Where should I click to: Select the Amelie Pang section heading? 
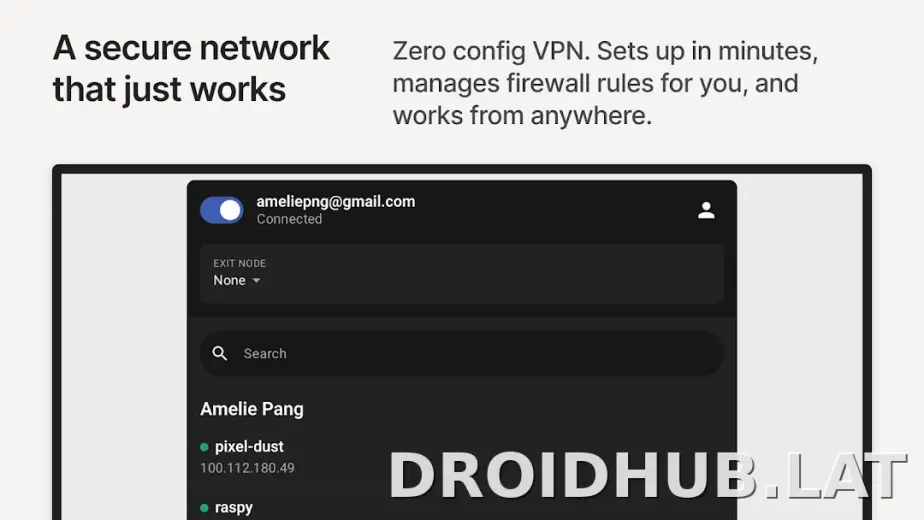click(252, 409)
